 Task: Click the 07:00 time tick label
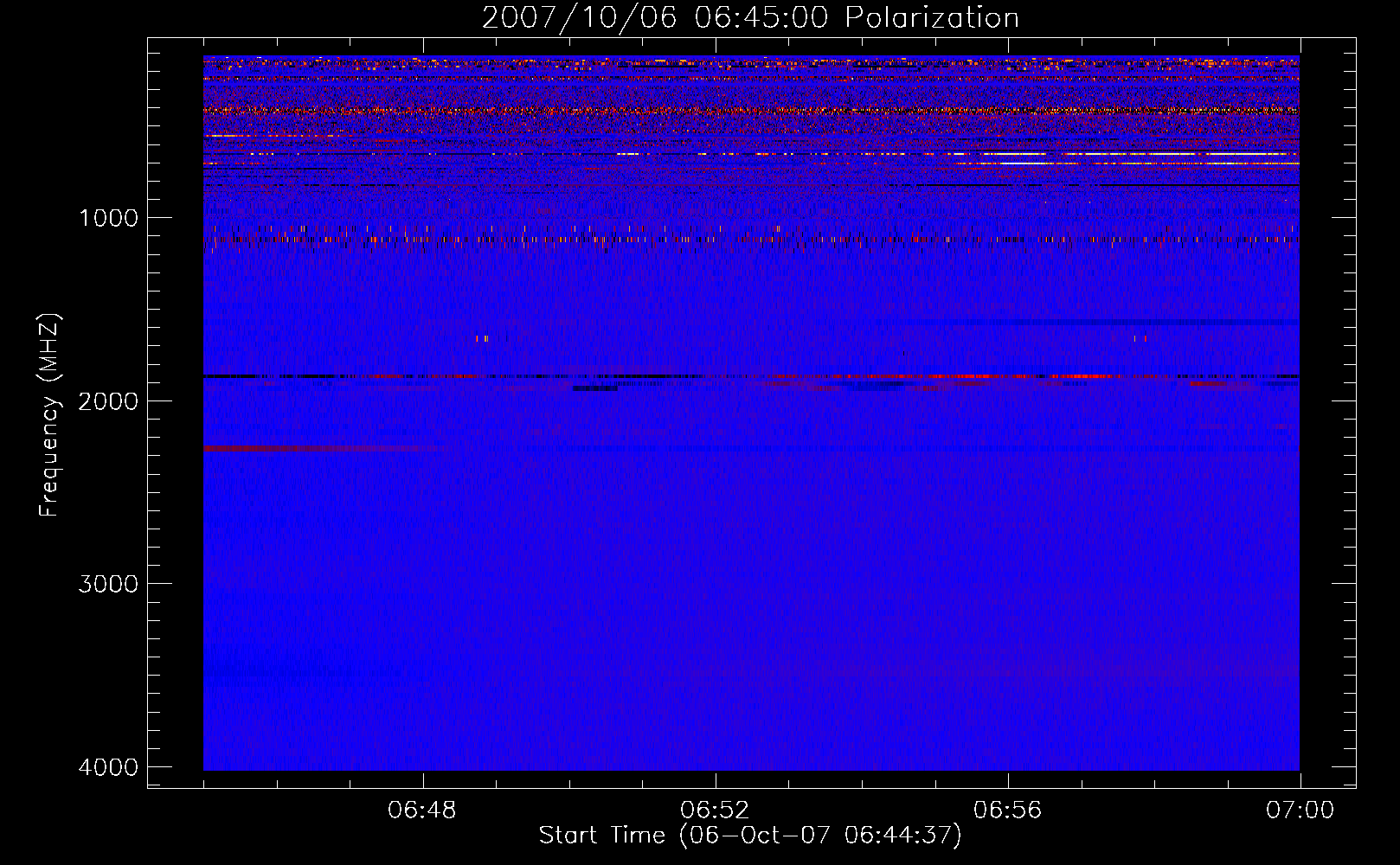pyautogui.click(x=1300, y=811)
